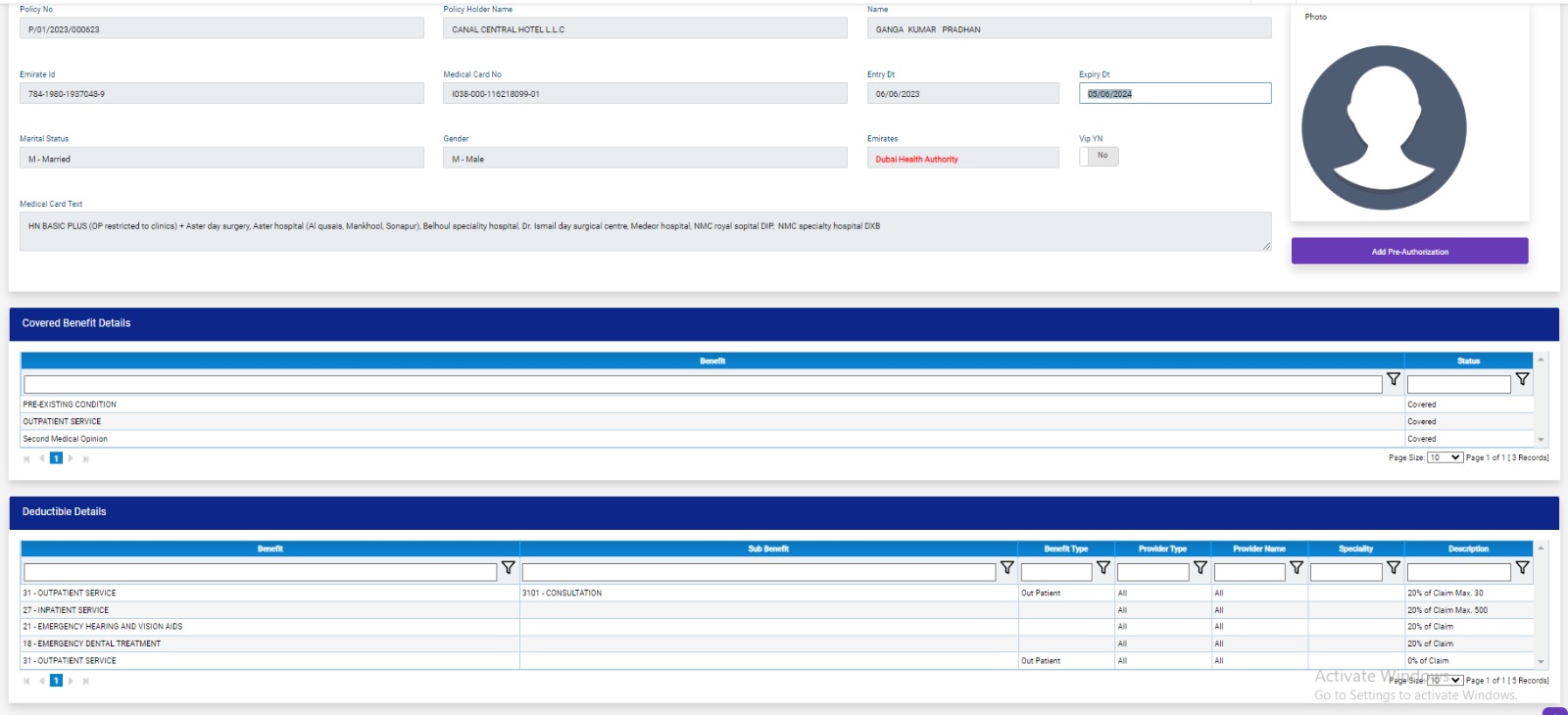Click filter icon for Covered Benefit column
This screenshot has height=715, width=1568.
click(x=1393, y=380)
